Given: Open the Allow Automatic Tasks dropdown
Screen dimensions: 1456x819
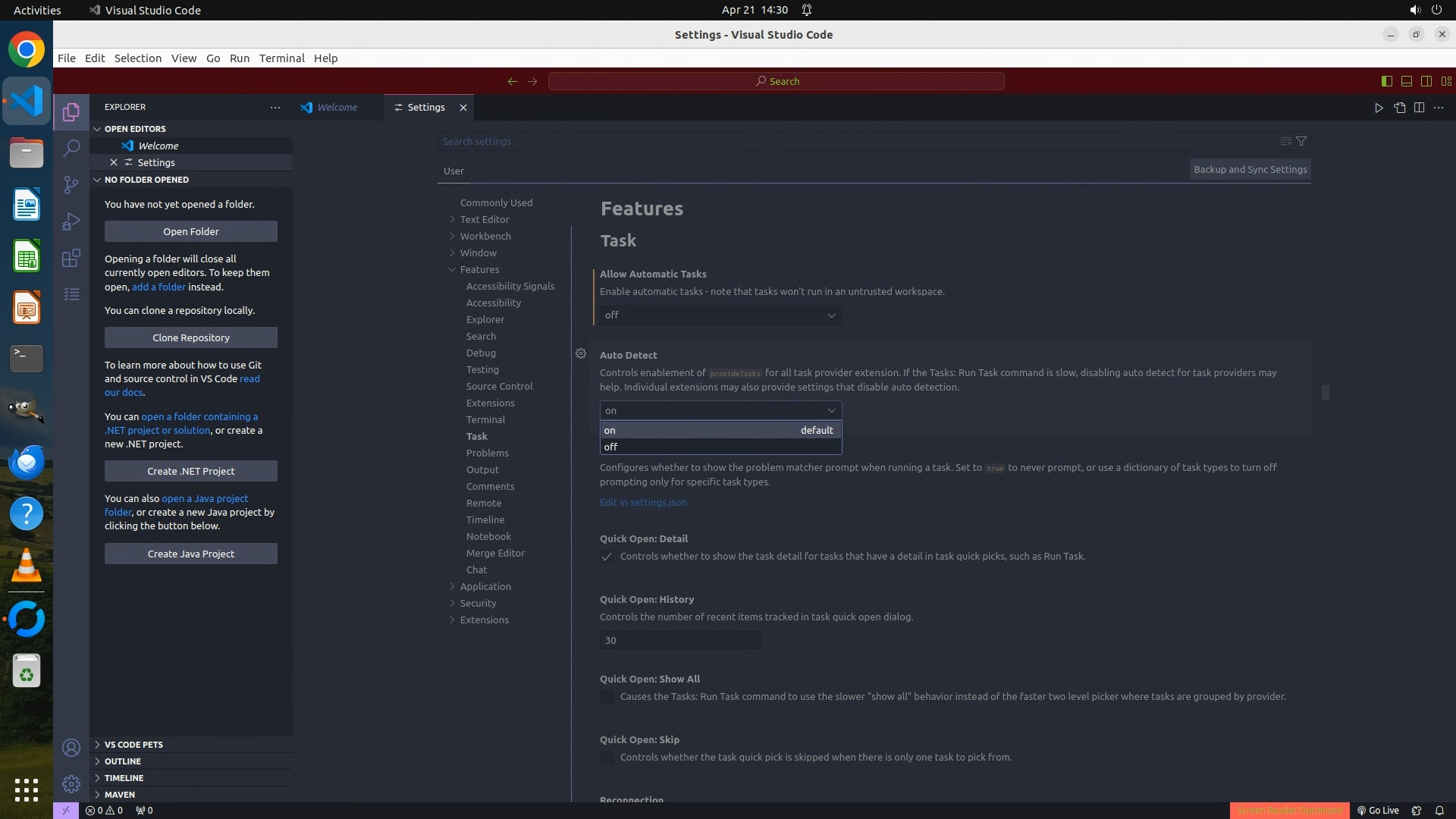Looking at the screenshot, I should click(720, 315).
